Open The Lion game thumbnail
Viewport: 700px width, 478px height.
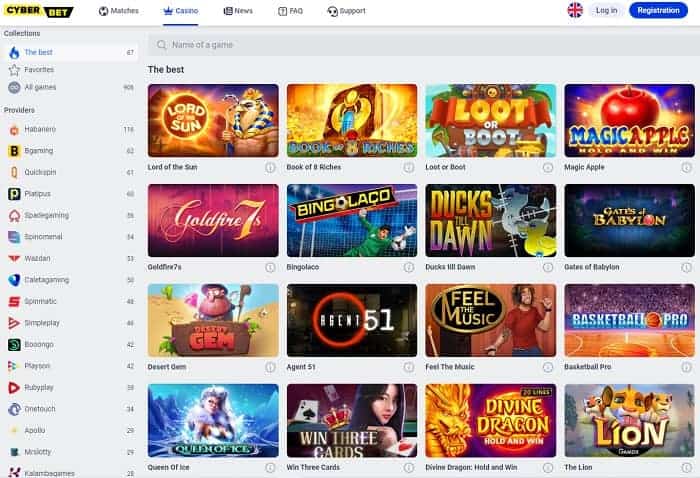click(629, 420)
